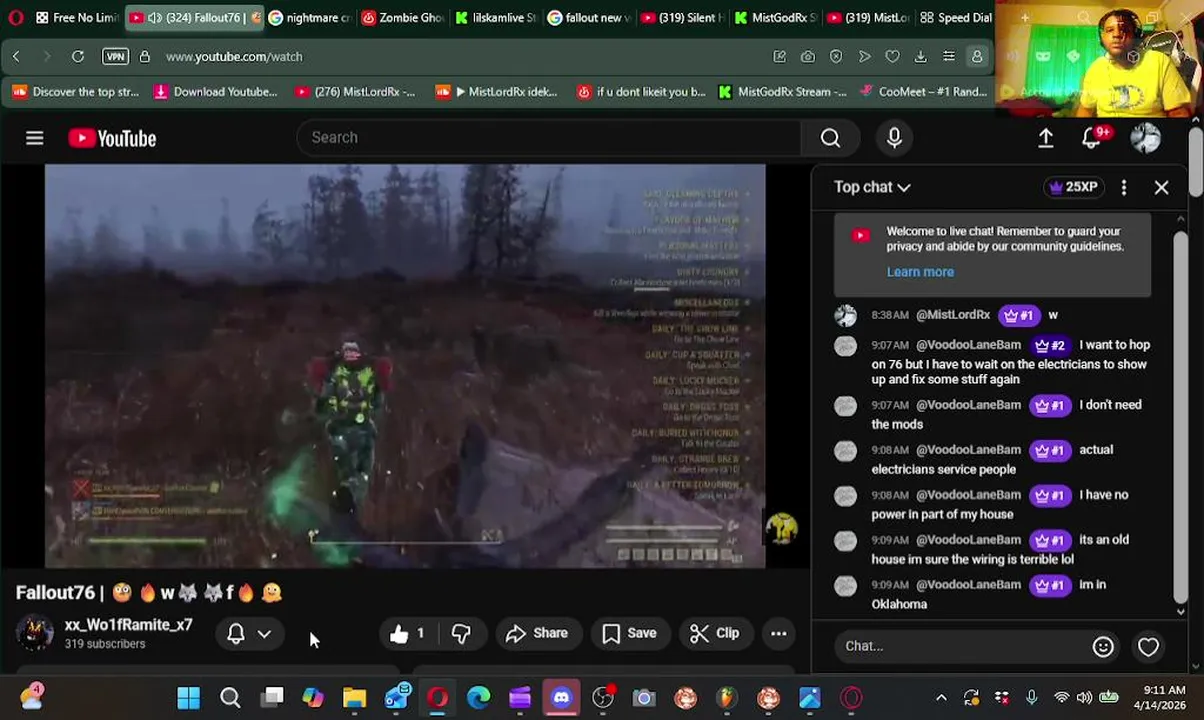Viewport: 1204px width, 720px height.
Task: Open the Download Youtube bookmark
Action: point(215,92)
